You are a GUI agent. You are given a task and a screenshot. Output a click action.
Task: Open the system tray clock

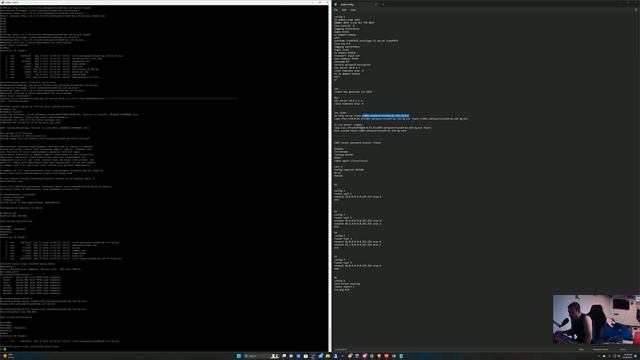click(628, 356)
